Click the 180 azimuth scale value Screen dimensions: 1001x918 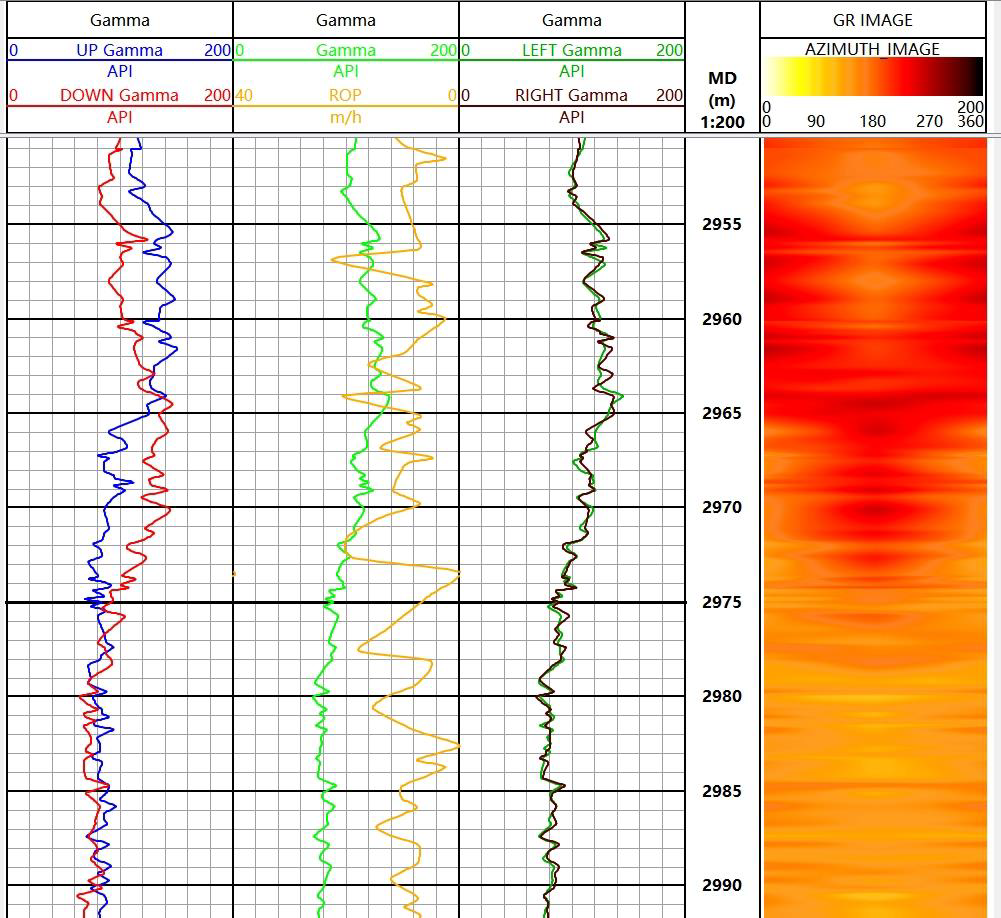tap(873, 121)
